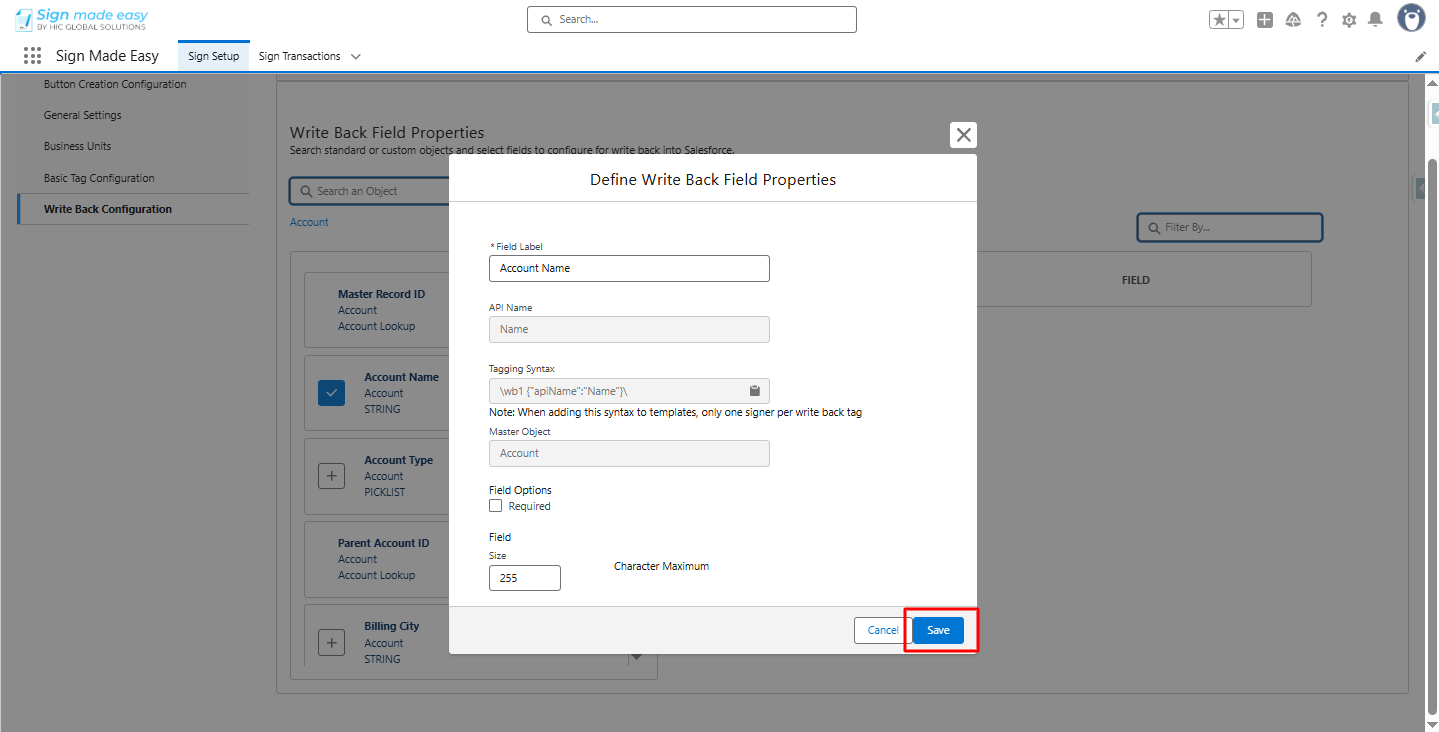Viewport: 1439px width, 732px height.
Task: Click the Define Write Back Field Properties title
Action: coord(713,180)
